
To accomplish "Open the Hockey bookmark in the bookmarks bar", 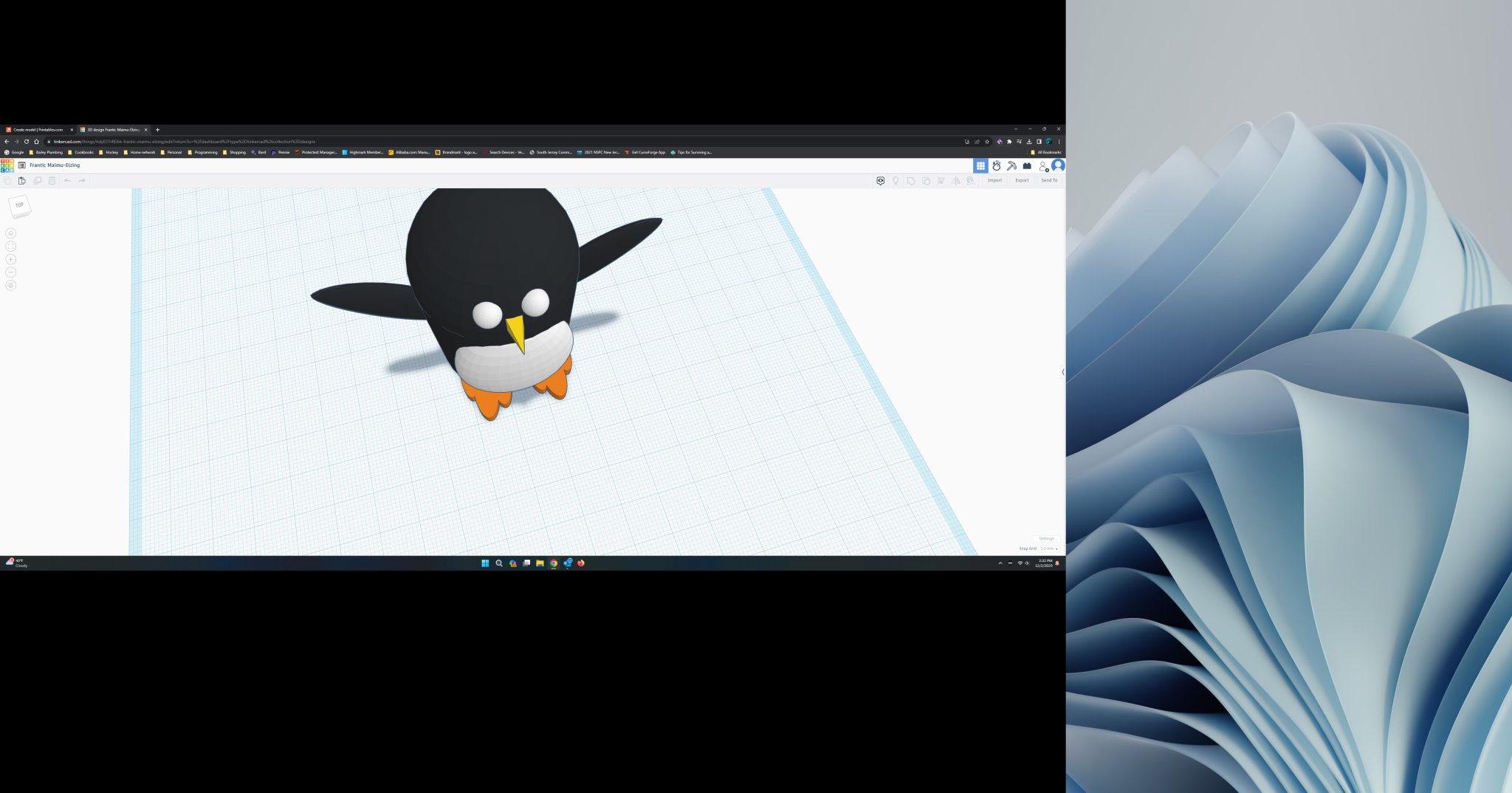I will (x=109, y=152).
